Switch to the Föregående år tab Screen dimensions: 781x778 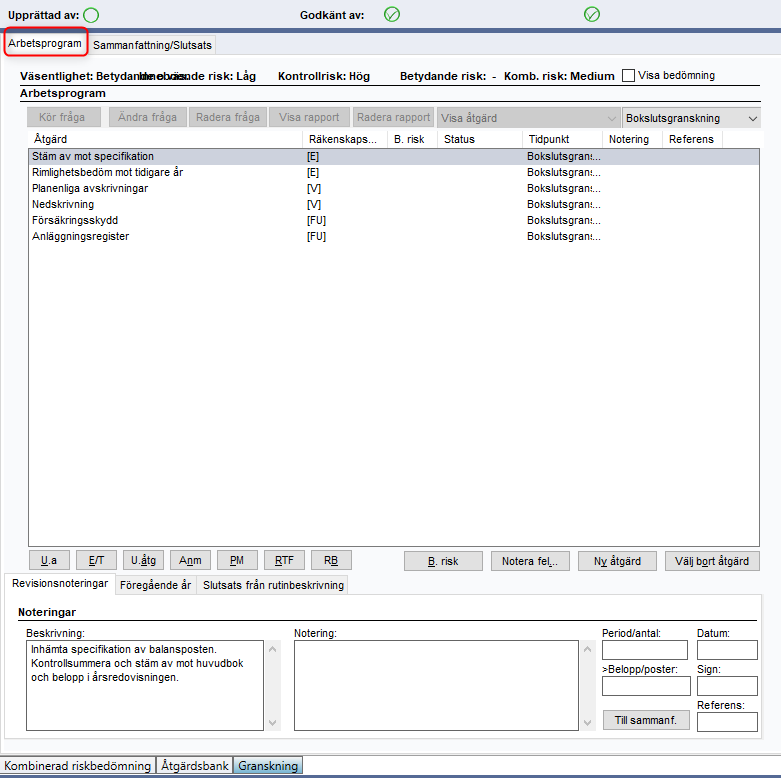(155, 585)
